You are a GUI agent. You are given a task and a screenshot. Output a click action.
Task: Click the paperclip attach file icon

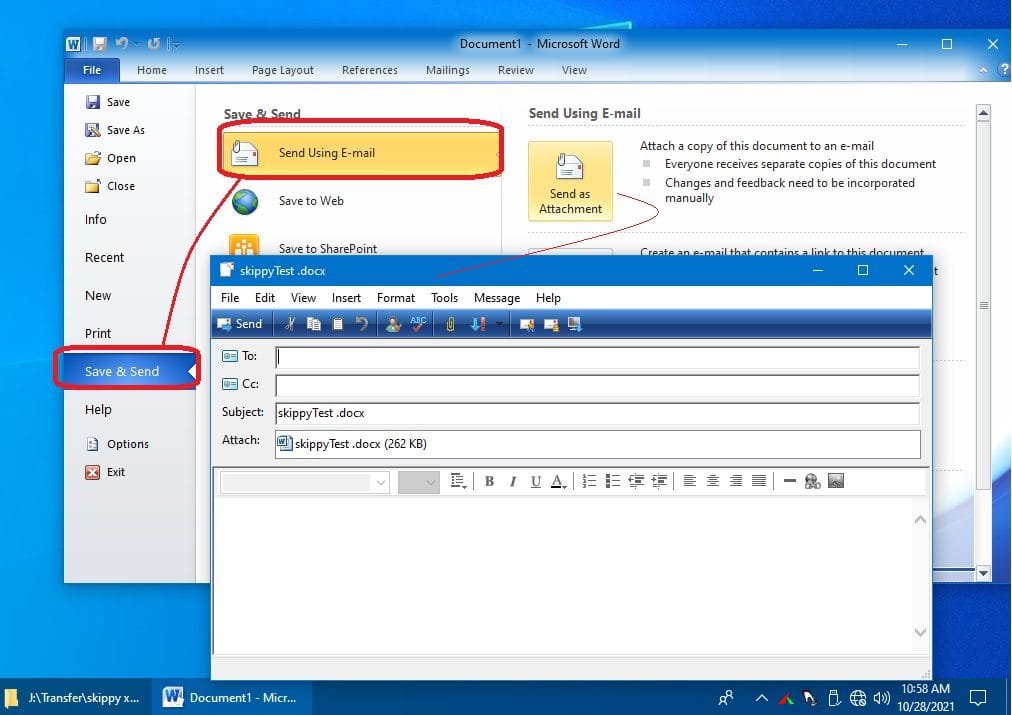(451, 324)
